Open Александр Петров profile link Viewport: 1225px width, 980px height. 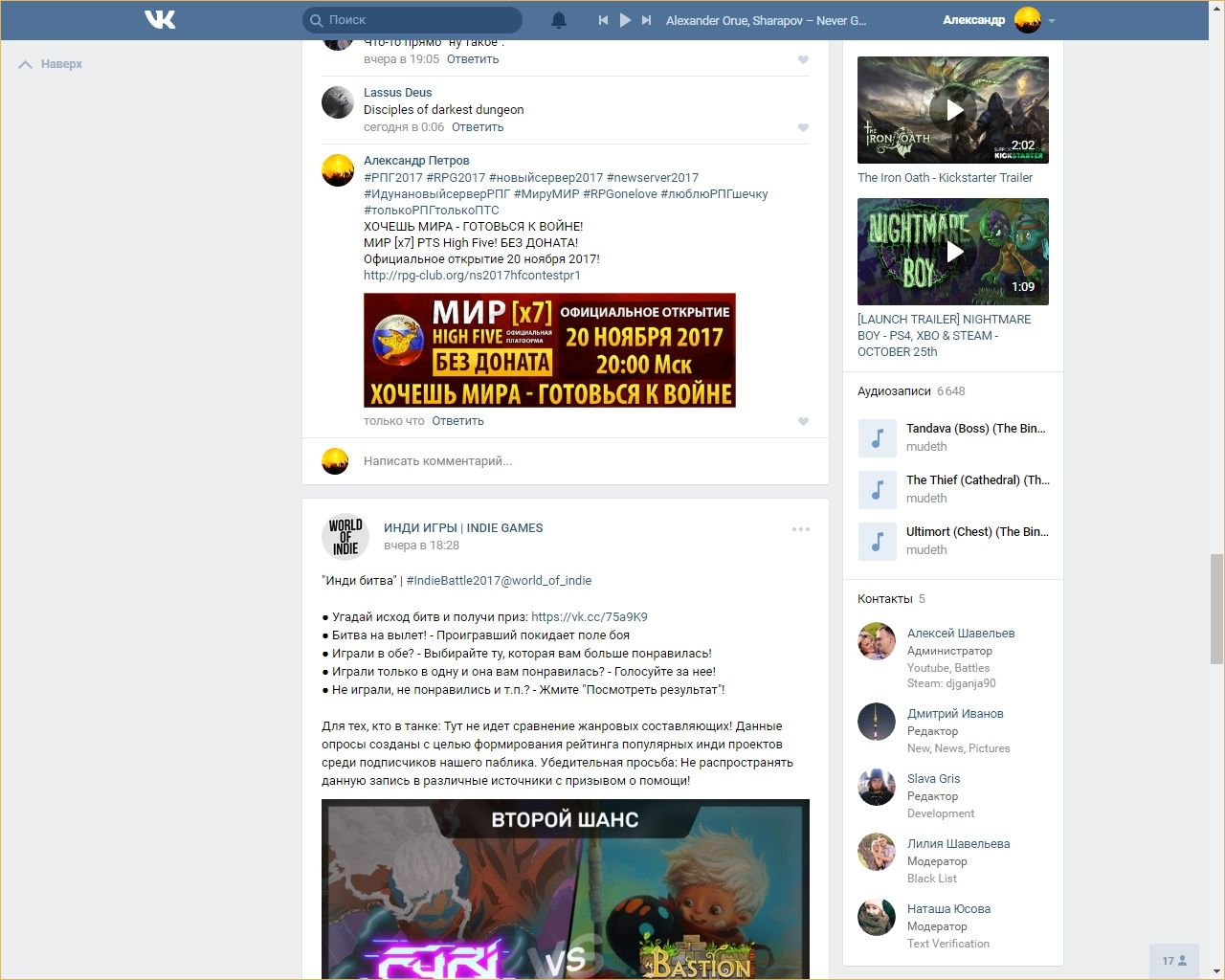coord(416,161)
